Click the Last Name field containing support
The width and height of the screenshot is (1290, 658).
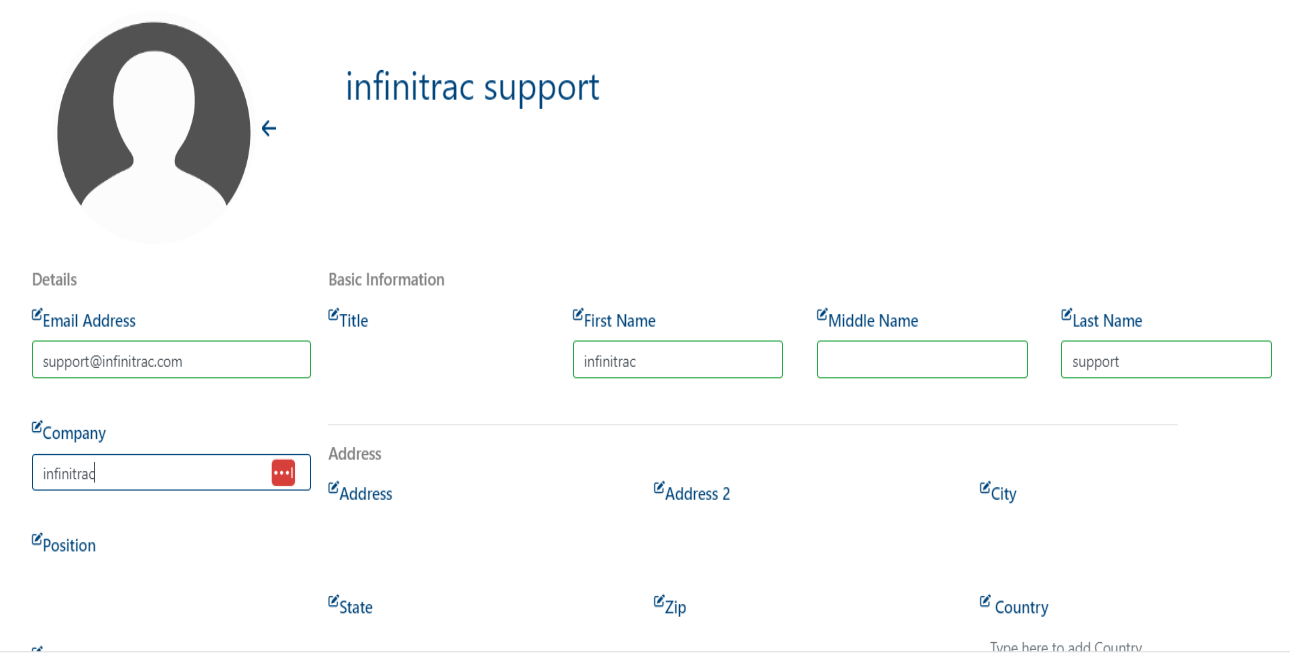pyautogui.click(x=1166, y=360)
